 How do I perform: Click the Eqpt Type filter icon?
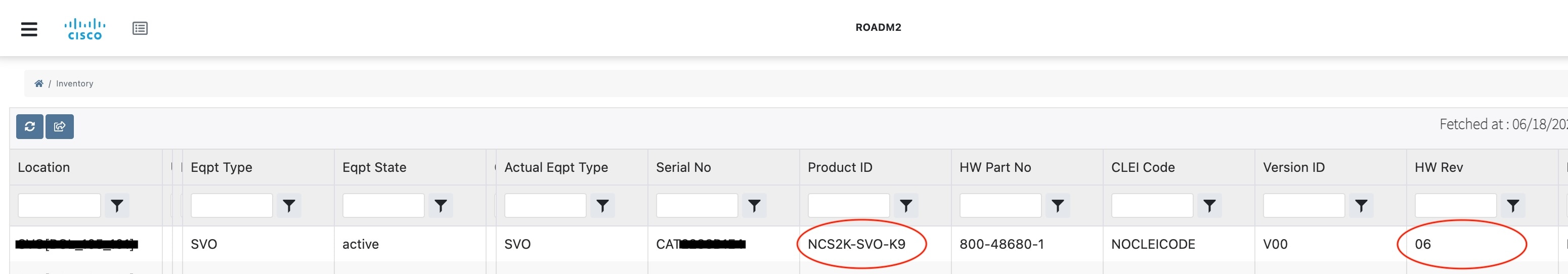point(289,206)
